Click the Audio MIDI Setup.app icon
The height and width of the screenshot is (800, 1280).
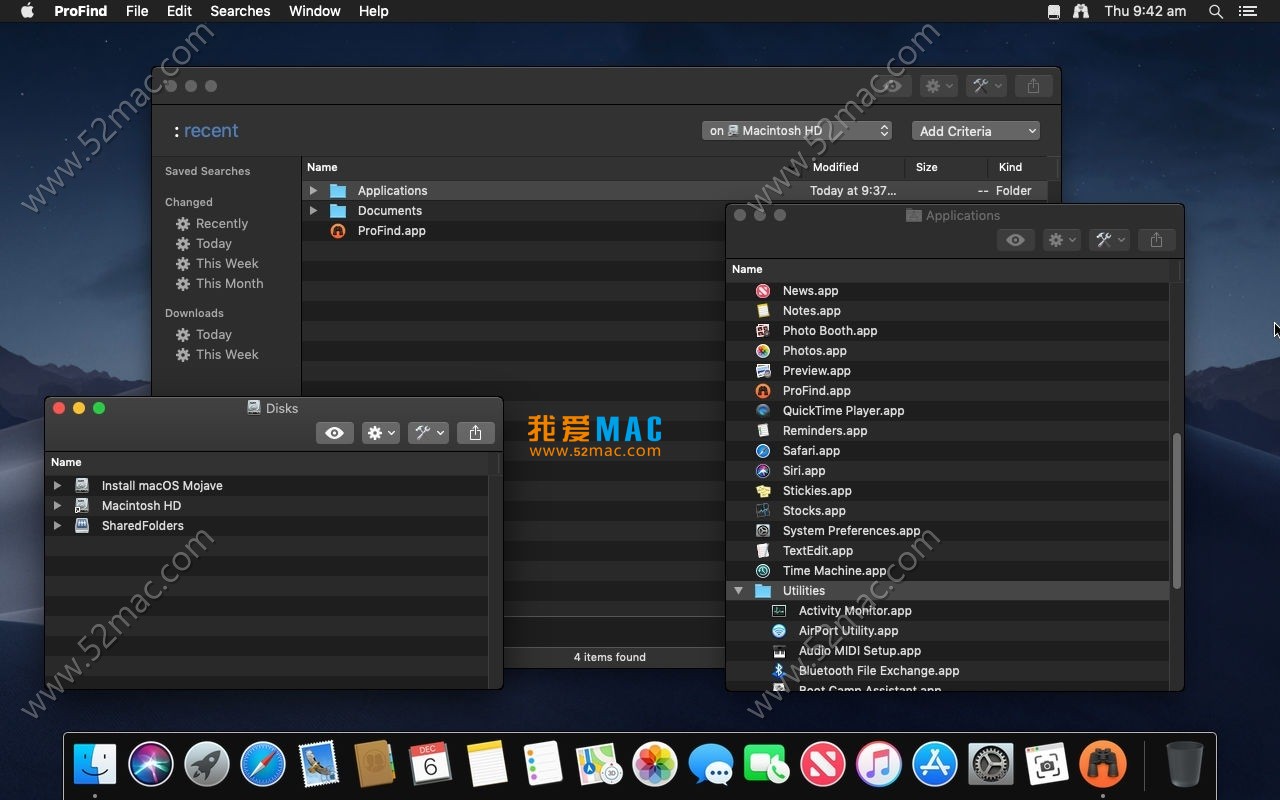coord(779,650)
